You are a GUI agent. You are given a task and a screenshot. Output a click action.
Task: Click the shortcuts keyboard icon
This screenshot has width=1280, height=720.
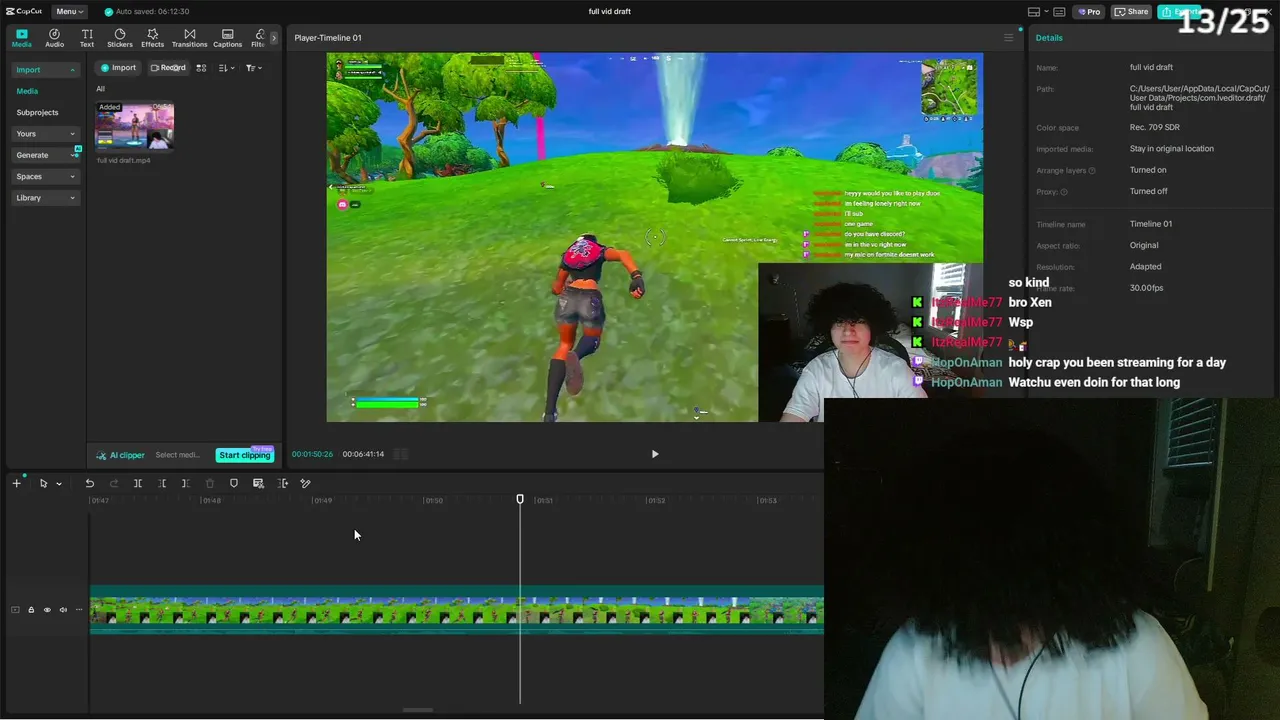click(x=1061, y=12)
